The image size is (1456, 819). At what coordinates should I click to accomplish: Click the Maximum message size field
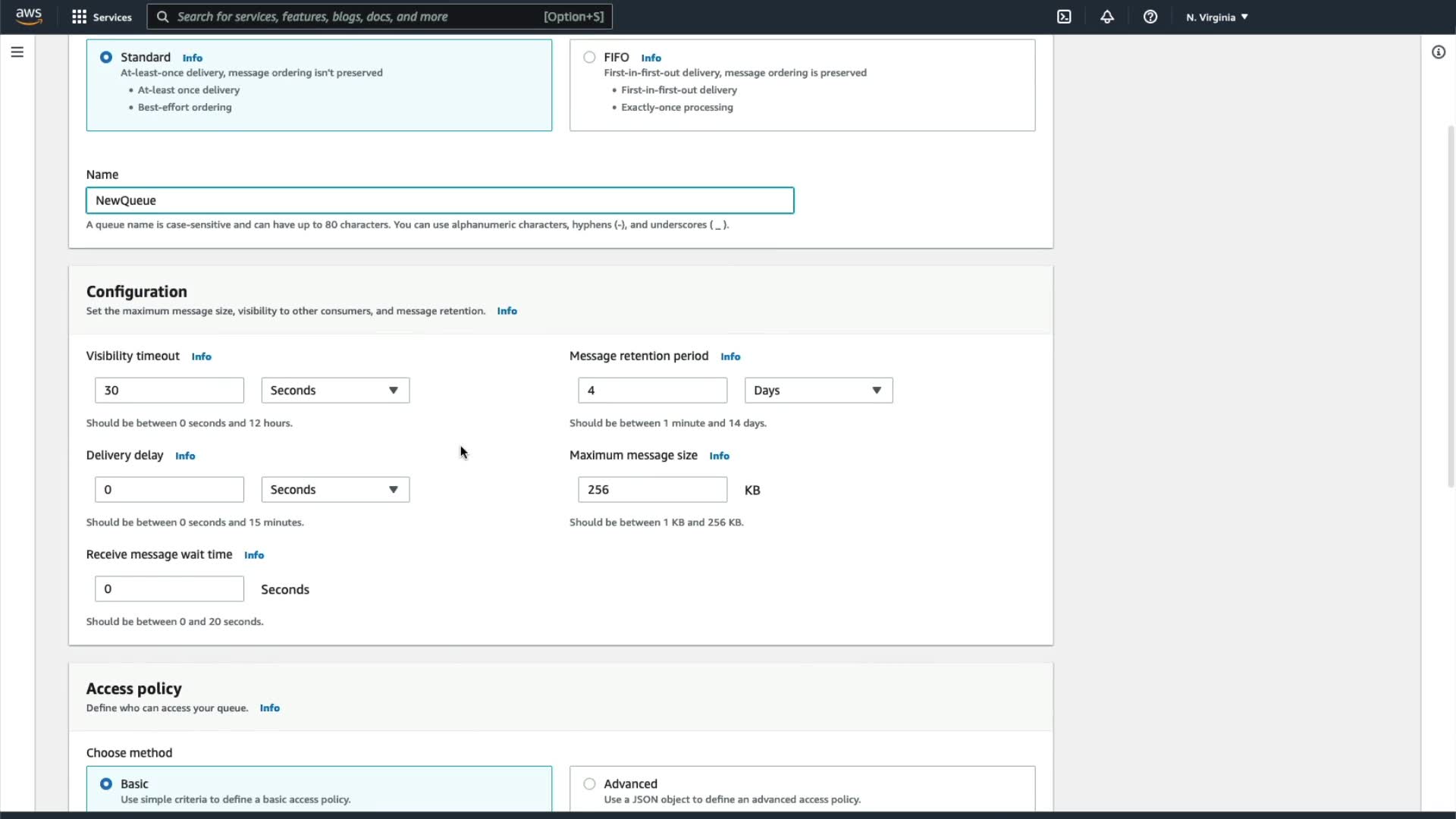[652, 490]
